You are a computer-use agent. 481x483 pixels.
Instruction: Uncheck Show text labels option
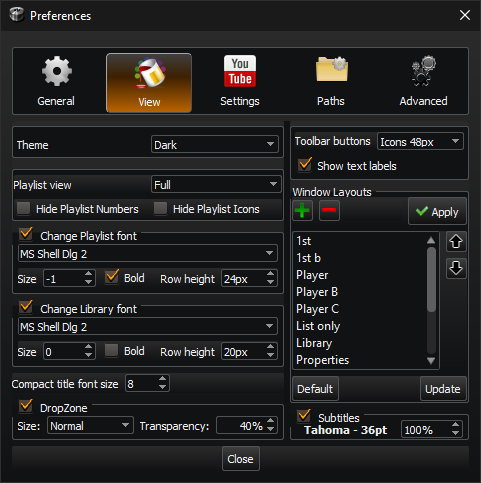[305, 165]
